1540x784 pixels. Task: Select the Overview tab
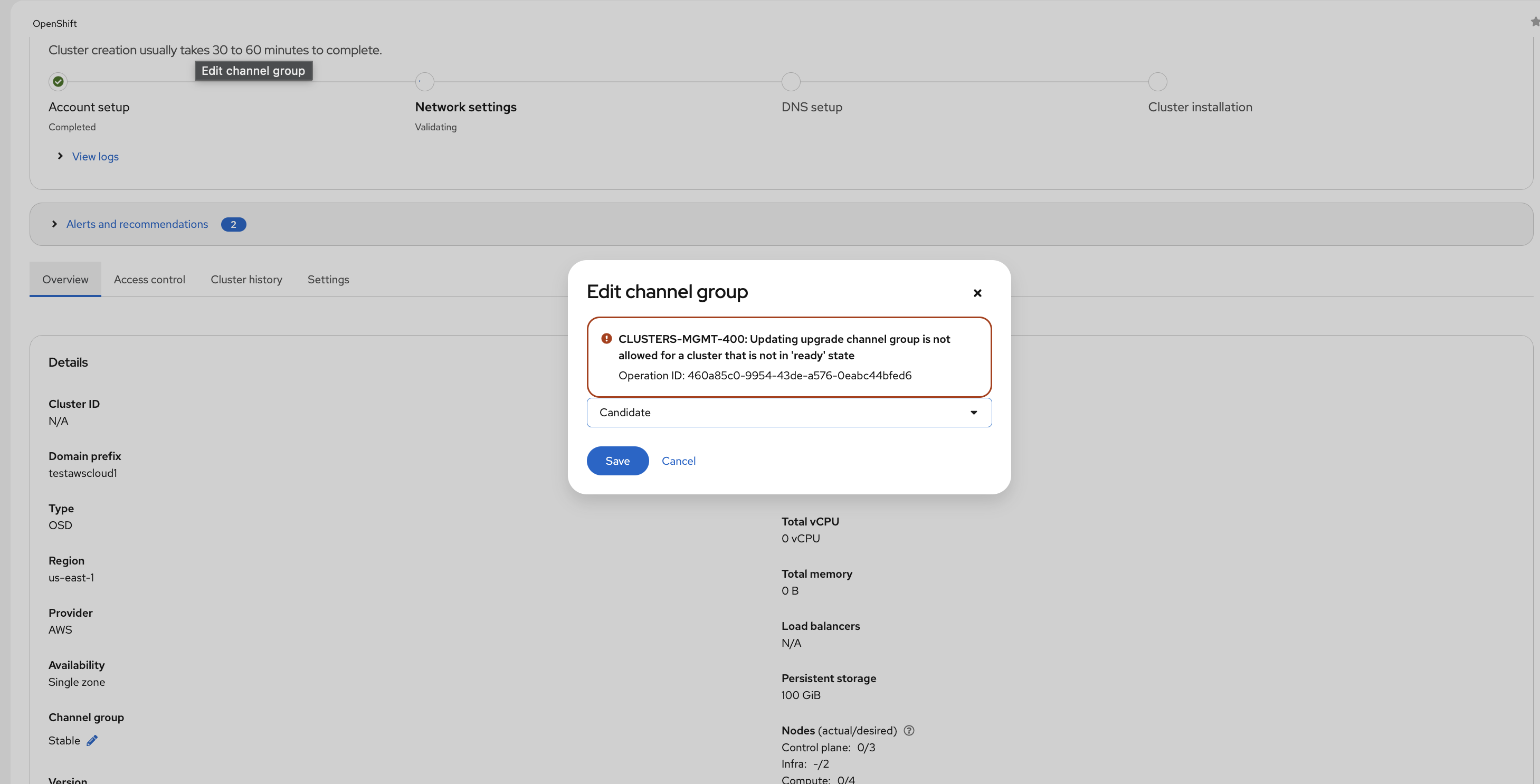tap(65, 280)
